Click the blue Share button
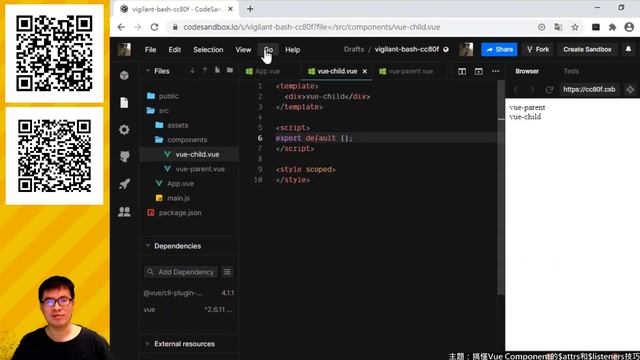The height and width of the screenshot is (360, 640). [x=499, y=49]
